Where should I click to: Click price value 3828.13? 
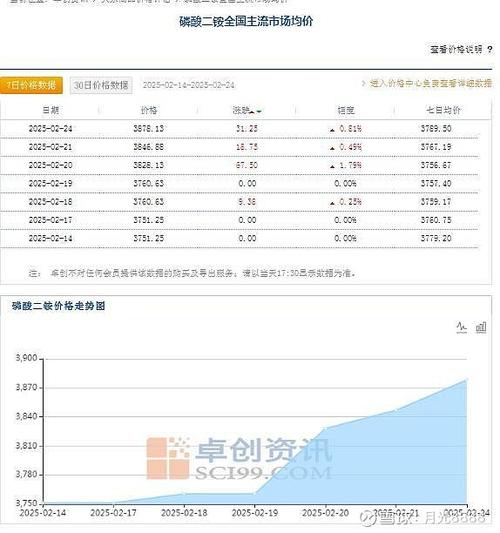149,165
